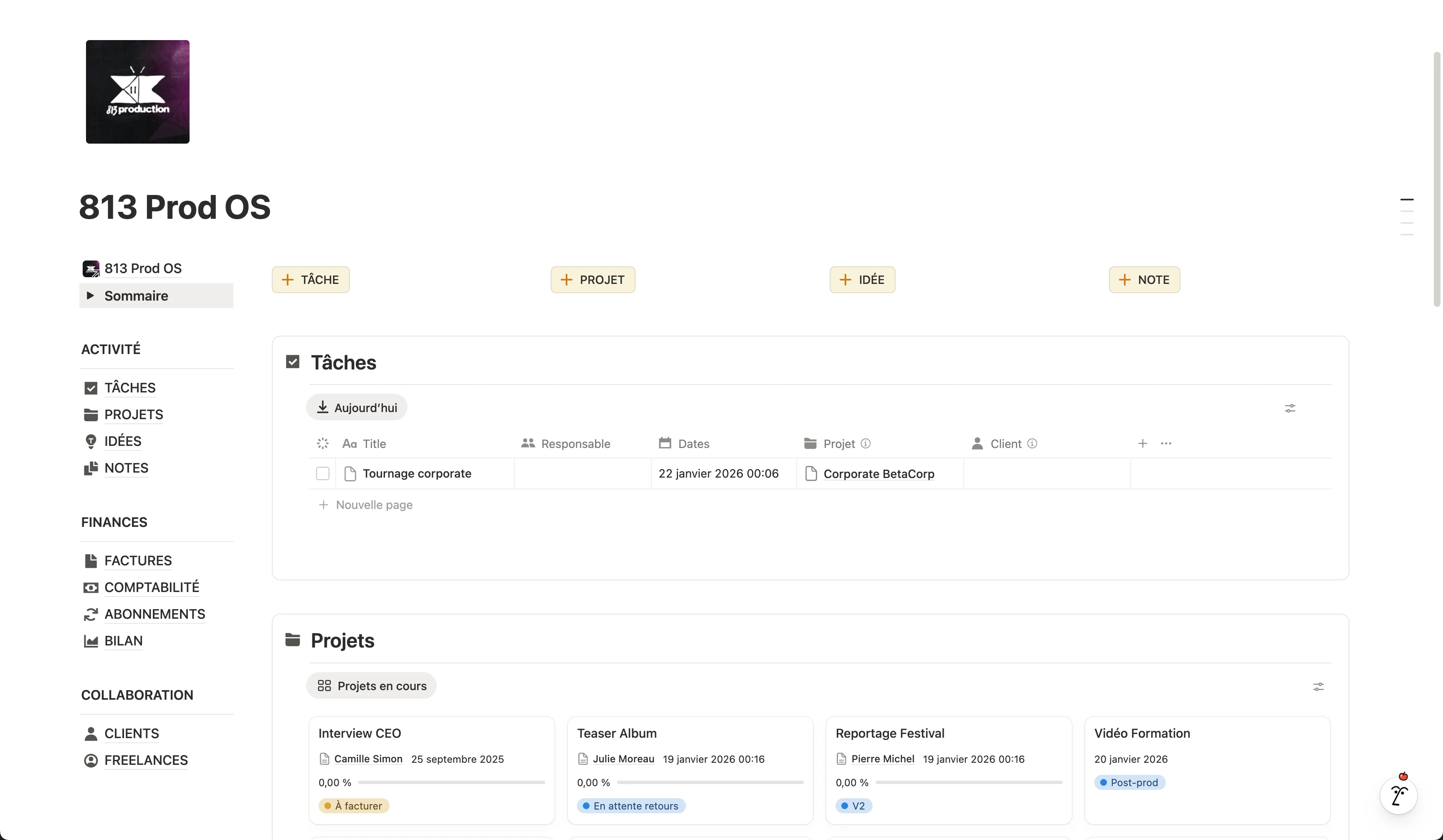Click the Notion AI assistant face icon
This screenshot has width=1443, height=840.
(x=1398, y=795)
